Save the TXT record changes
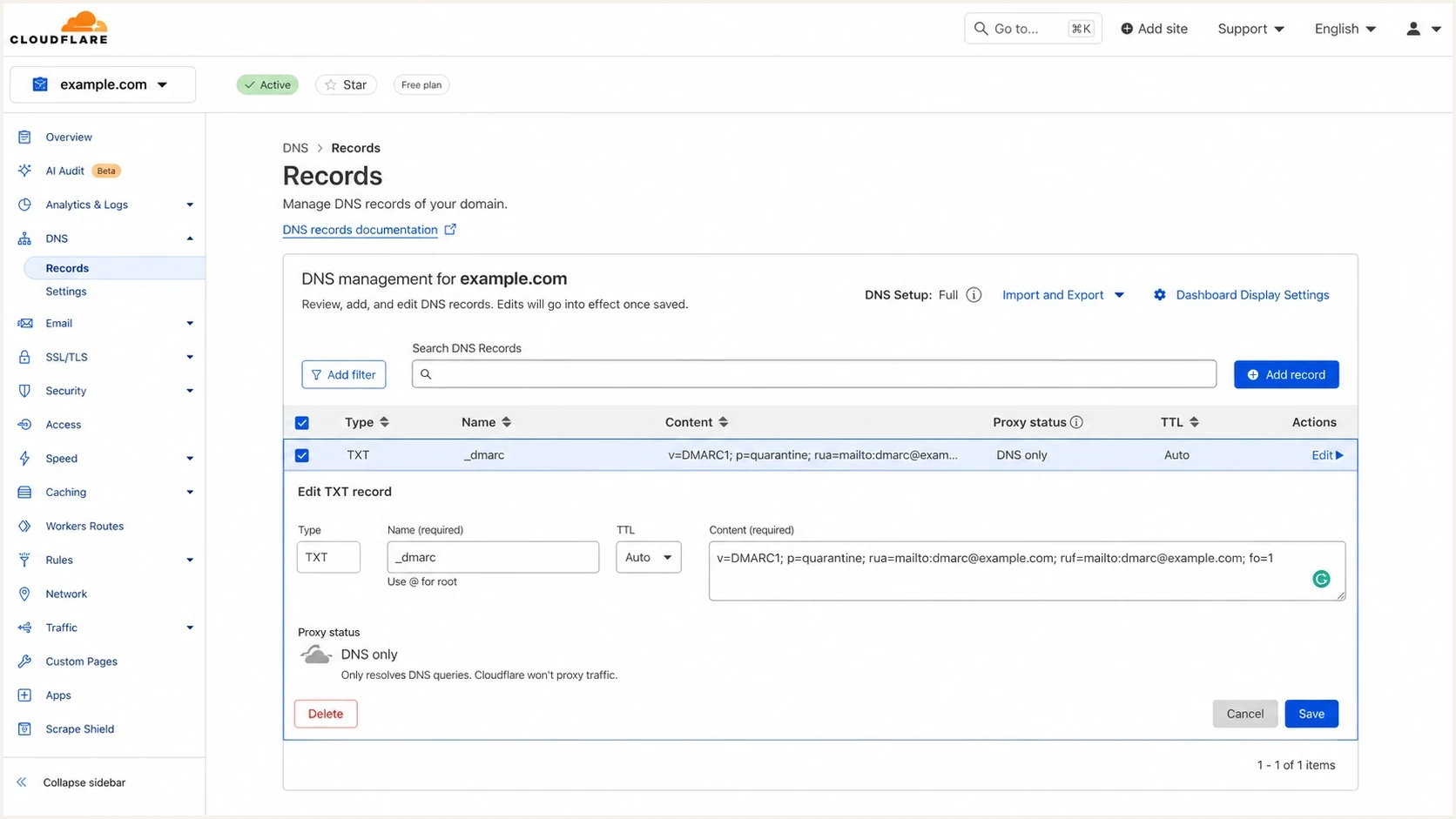1456x819 pixels. 1311,714
